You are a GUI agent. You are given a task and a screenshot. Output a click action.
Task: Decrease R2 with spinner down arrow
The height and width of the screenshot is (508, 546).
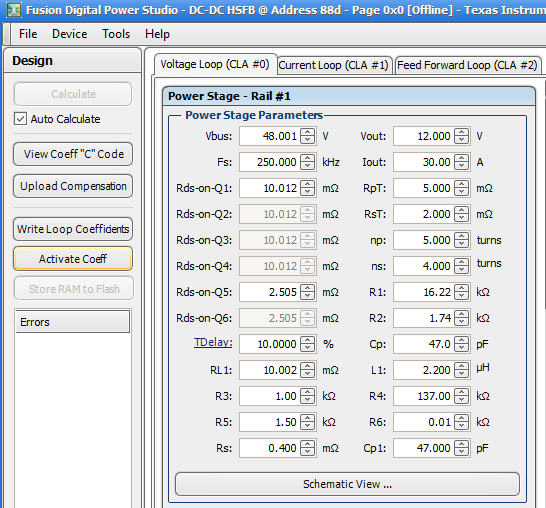point(461,322)
